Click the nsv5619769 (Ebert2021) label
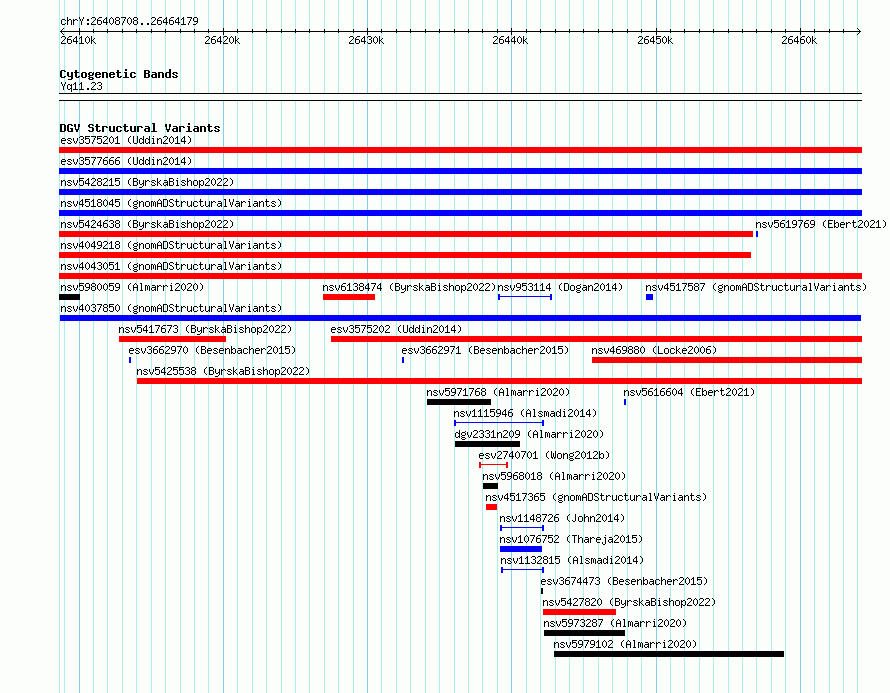 coord(821,224)
